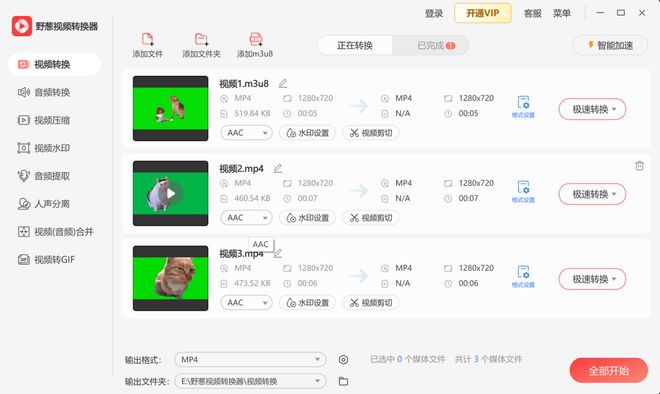Click the 添加文件夹 add folder icon

(x=201, y=40)
